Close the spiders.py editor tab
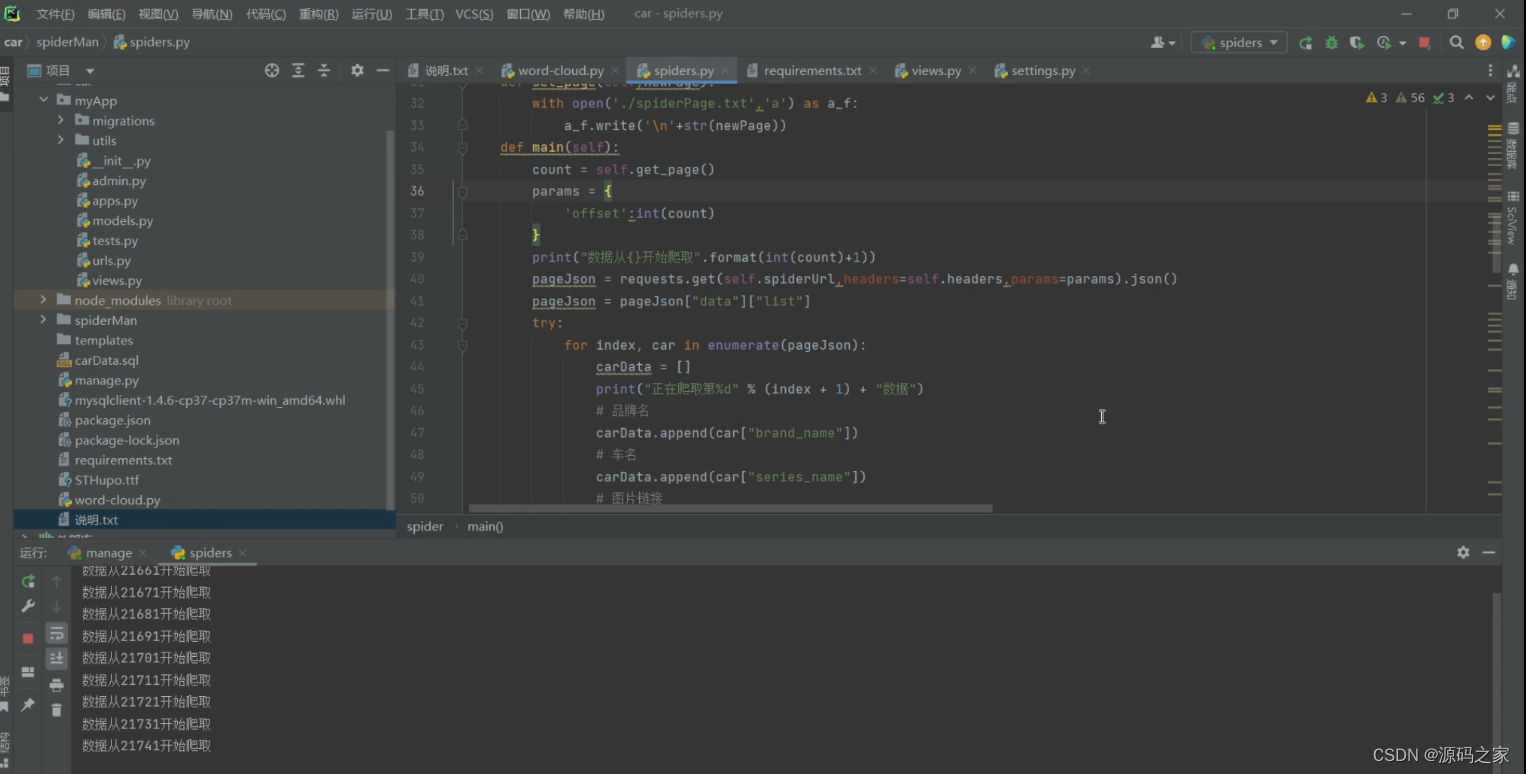 click(724, 71)
